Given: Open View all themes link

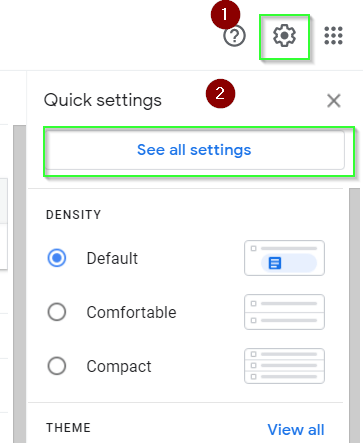Looking at the screenshot, I should pyautogui.click(x=296, y=430).
